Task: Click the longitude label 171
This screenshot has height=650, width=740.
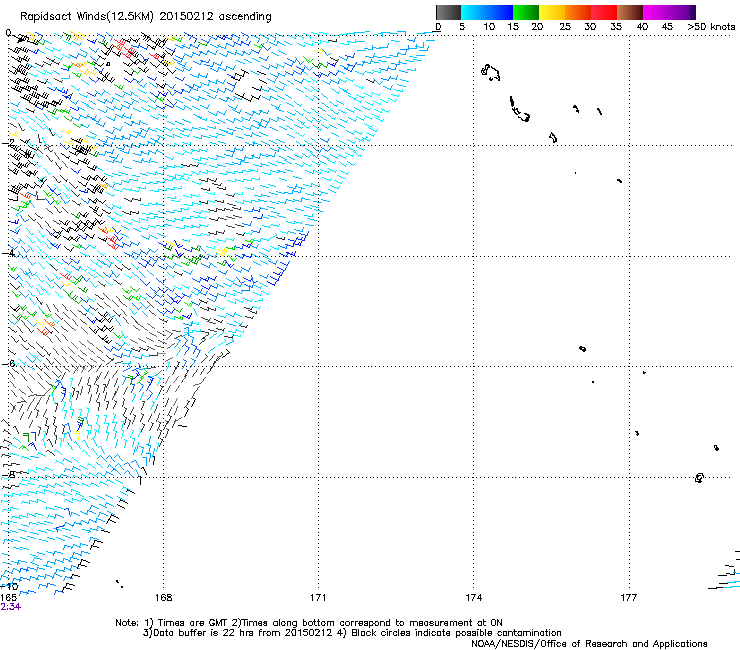Action: point(318,598)
